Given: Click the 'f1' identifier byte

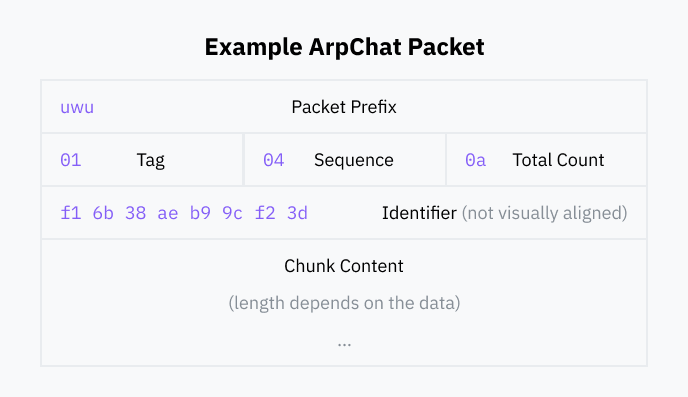Looking at the screenshot, I should [71, 213].
